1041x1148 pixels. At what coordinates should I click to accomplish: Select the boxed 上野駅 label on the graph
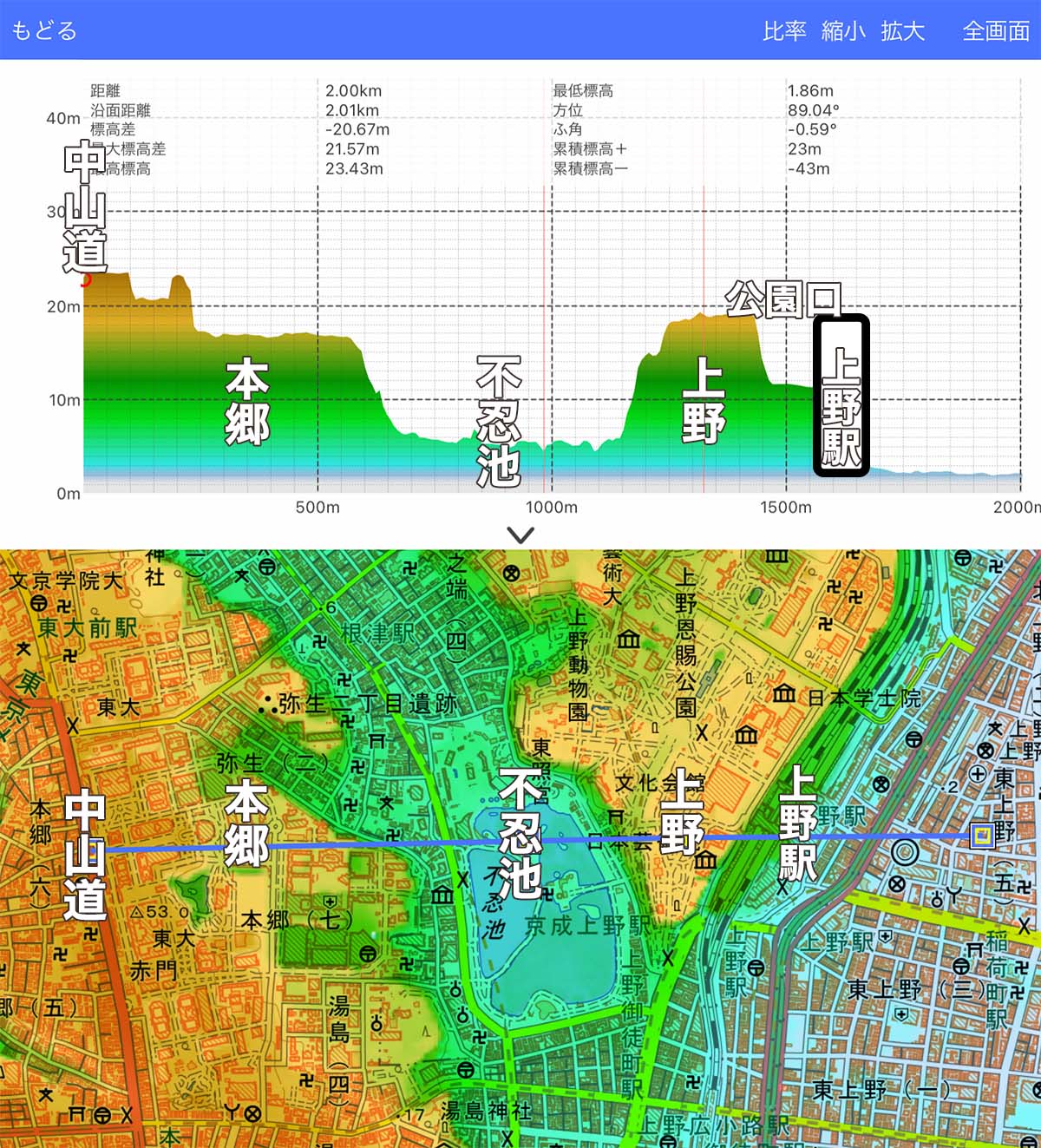(x=841, y=396)
